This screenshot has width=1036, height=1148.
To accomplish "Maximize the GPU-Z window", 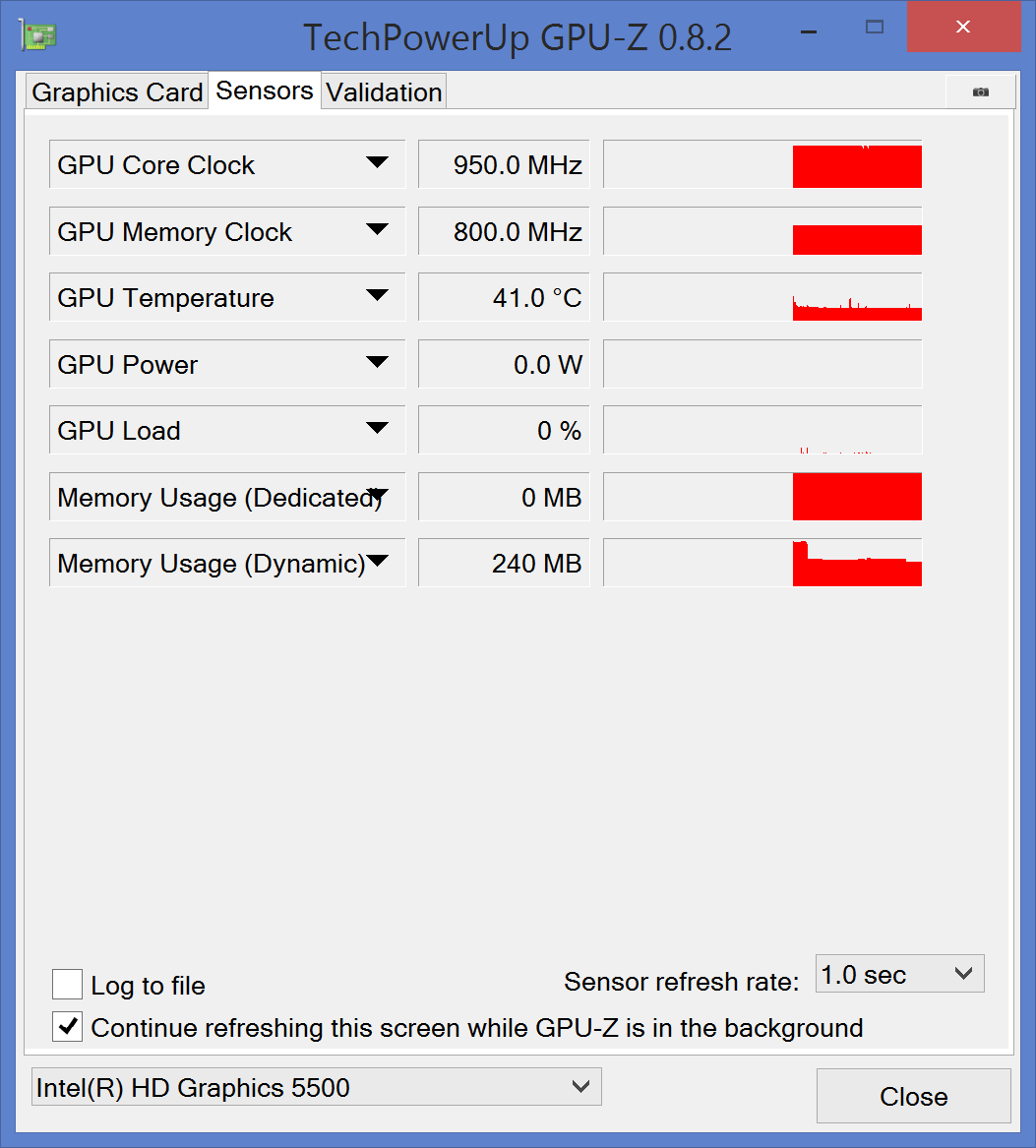I will point(875,28).
